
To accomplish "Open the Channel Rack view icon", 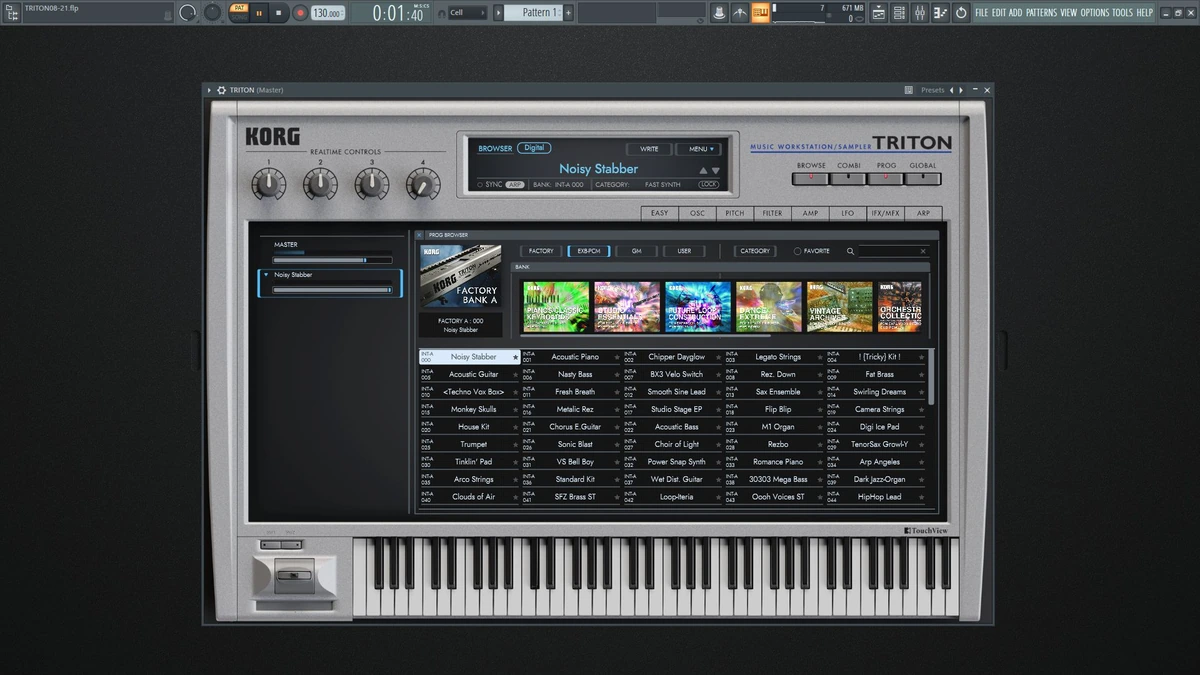I will click(x=899, y=13).
